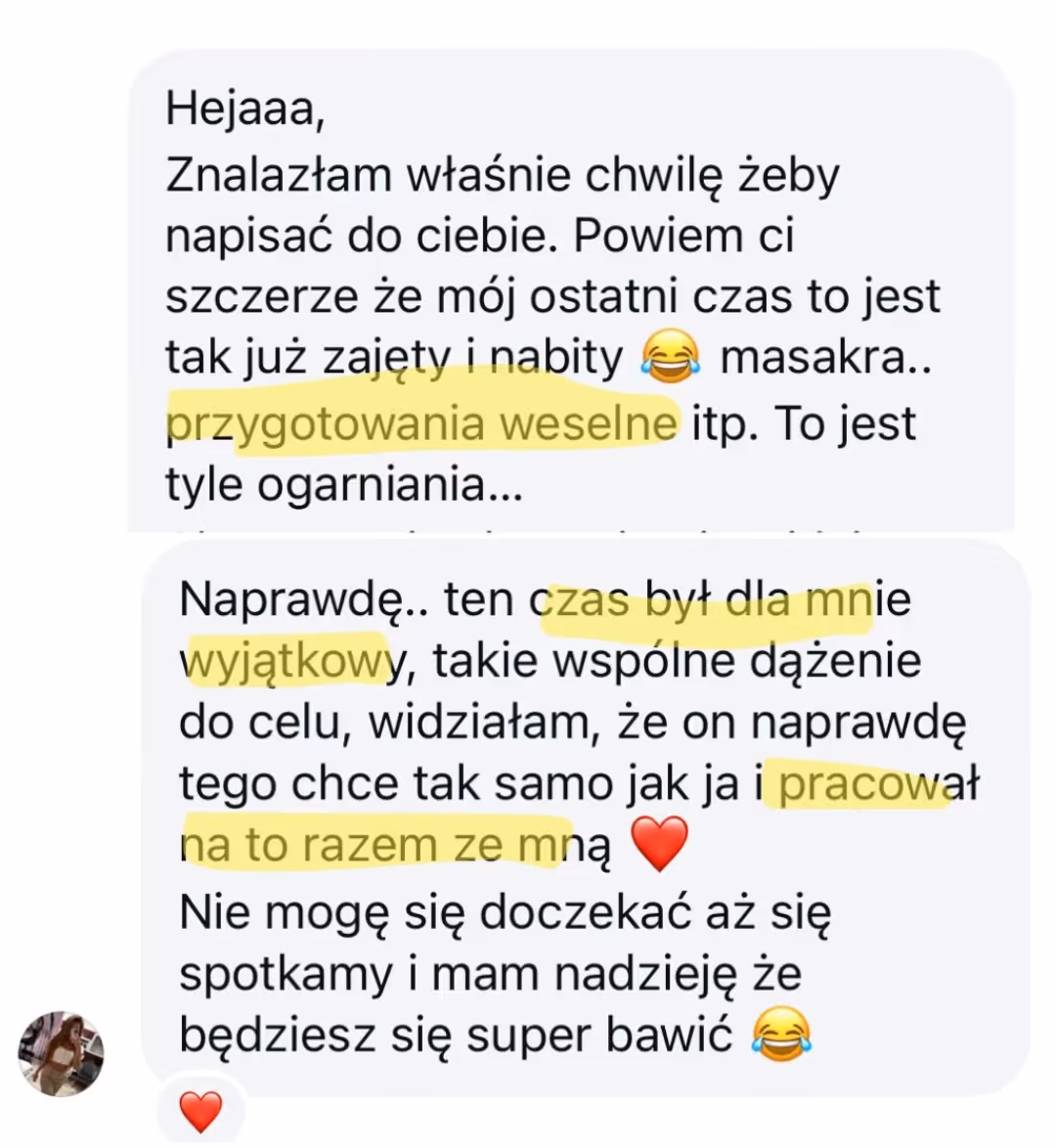This screenshot has height=1148, width=1056.
Task: Click the sender's profile avatar photo
Action: point(61,1054)
